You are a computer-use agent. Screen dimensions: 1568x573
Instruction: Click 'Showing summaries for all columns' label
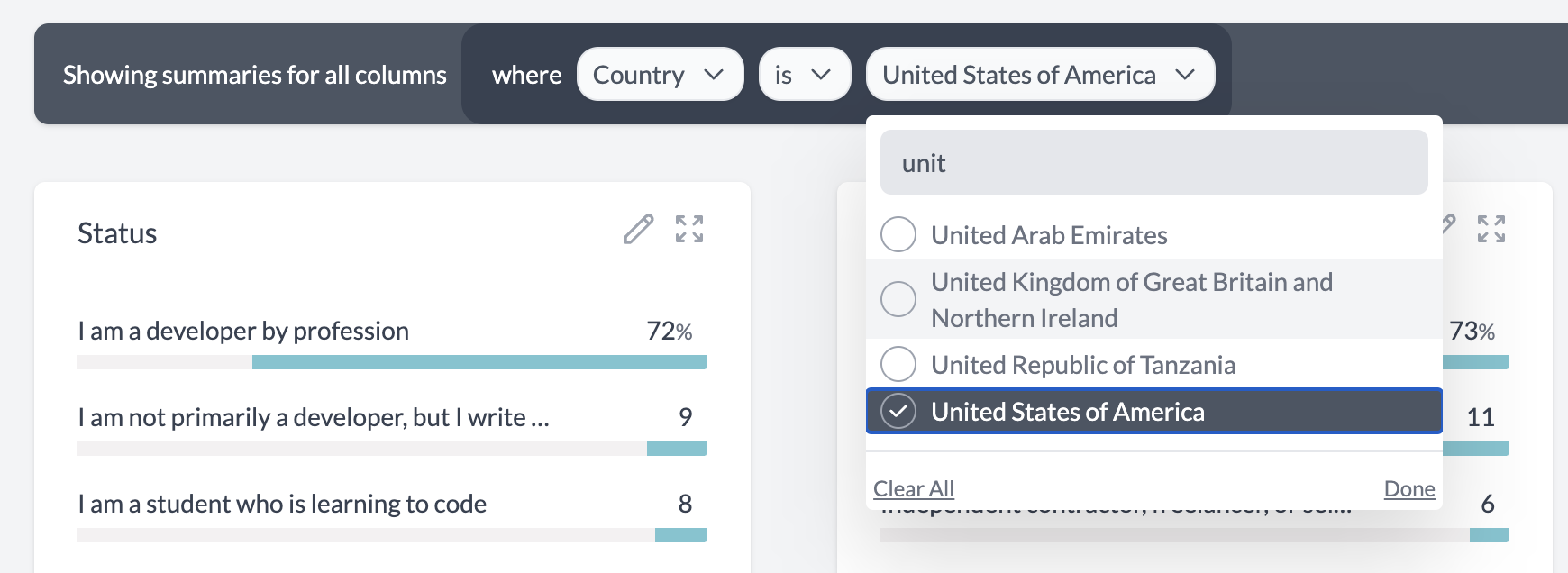pos(254,74)
